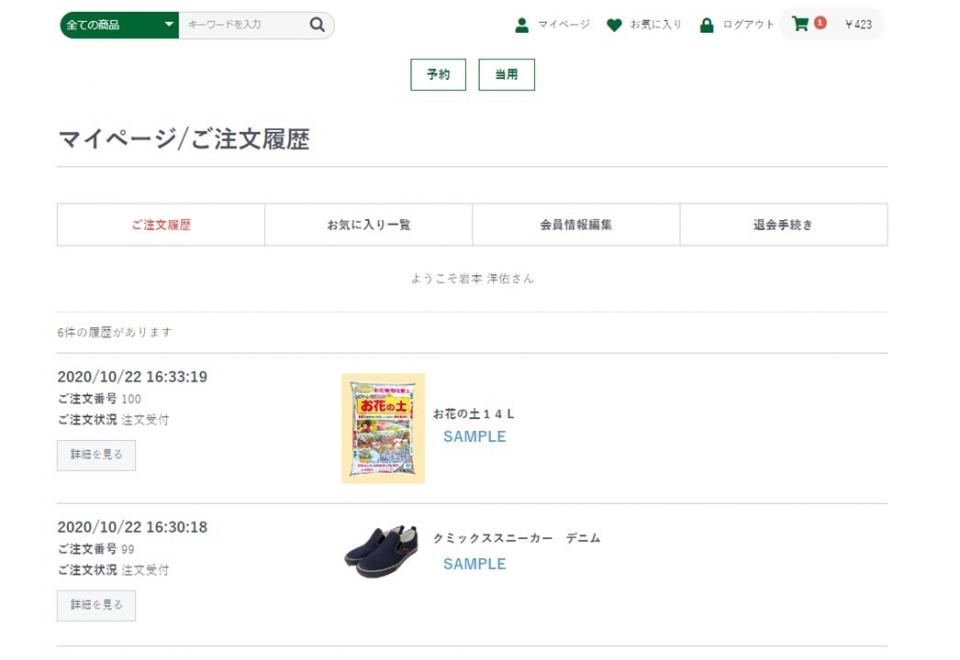View details for order number 100
960x660 pixels.
point(96,455)
